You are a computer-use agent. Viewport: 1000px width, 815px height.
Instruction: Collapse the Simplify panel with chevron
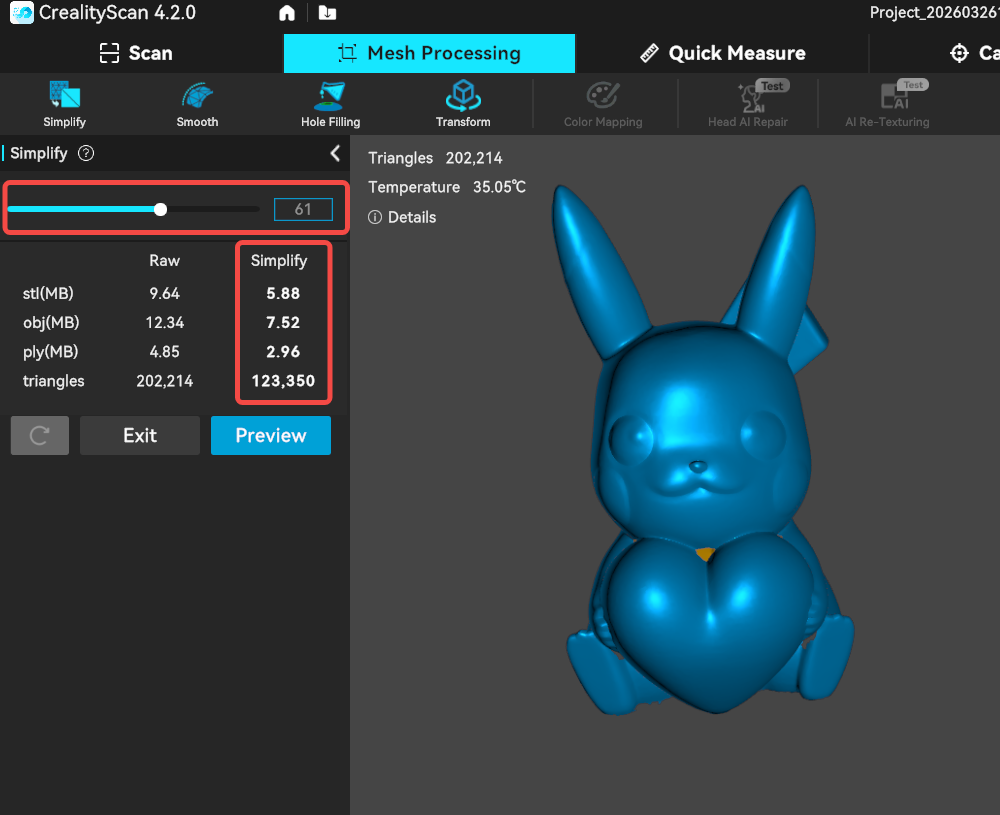(x=335, y=153)
